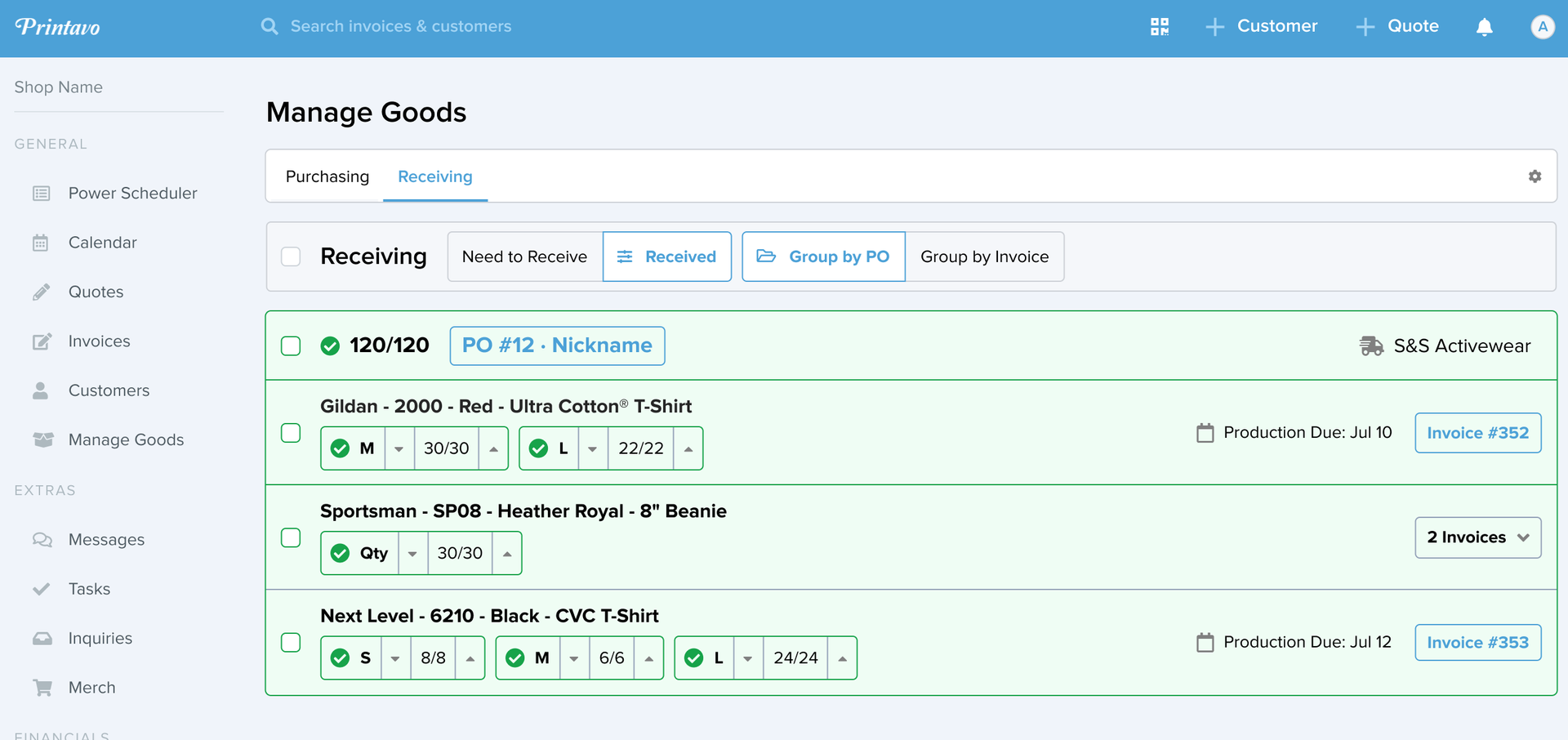Viewport: 1568px width, 740px height.
Task: Open Manage Goods settings gear
Action: coord(1535,176)
